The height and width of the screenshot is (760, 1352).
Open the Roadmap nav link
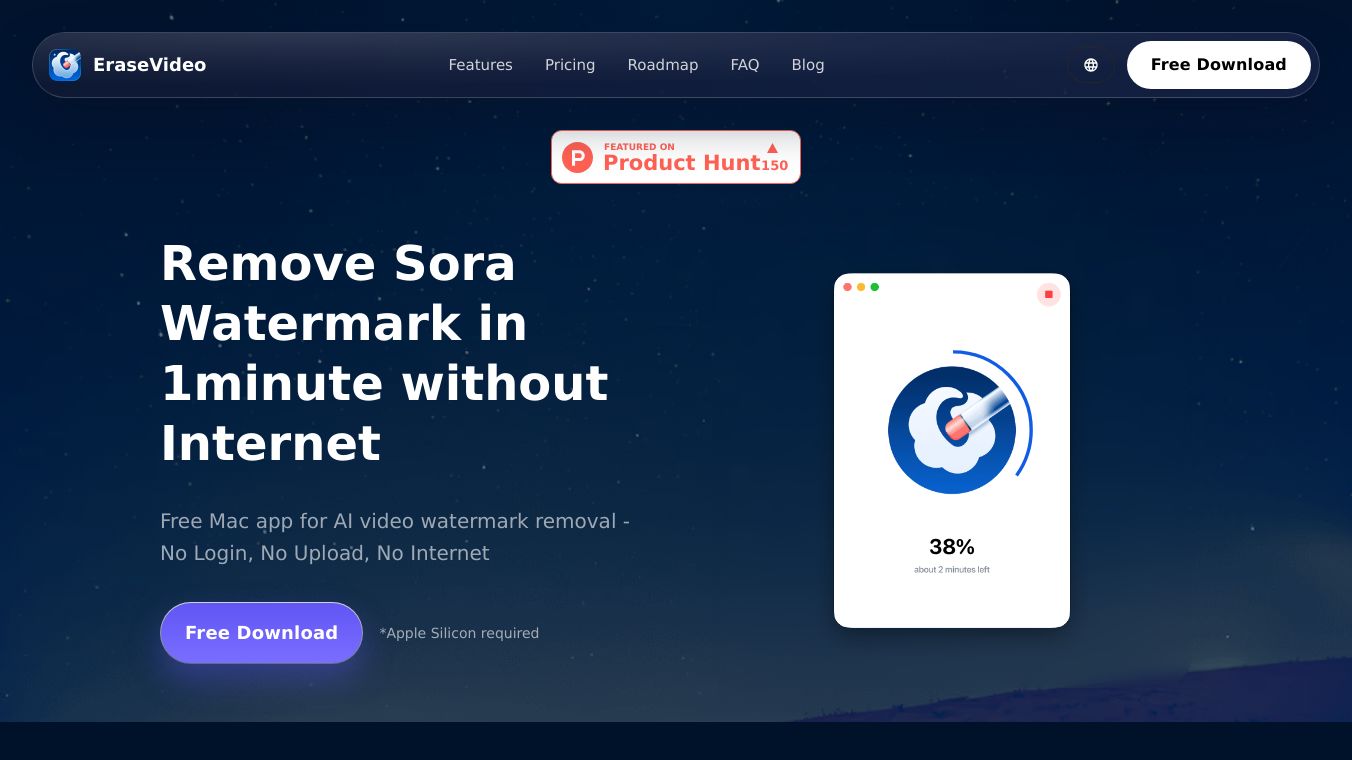[x=663, y=65]
